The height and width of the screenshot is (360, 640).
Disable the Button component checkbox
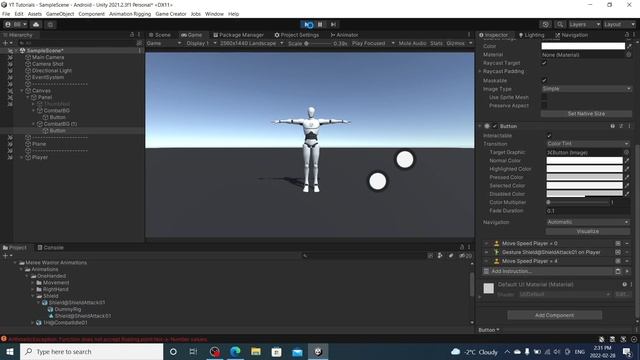click(x=495, y=126)
